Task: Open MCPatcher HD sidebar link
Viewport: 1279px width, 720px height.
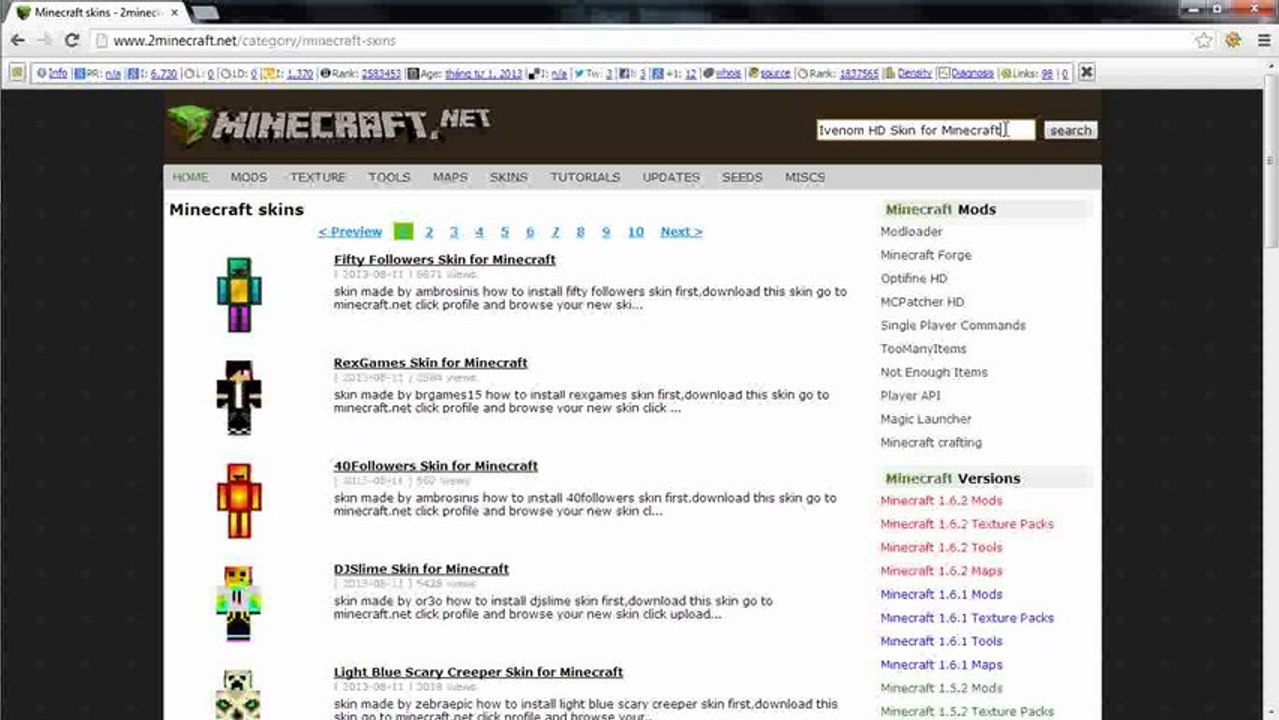Action: [x=922, y=302]
